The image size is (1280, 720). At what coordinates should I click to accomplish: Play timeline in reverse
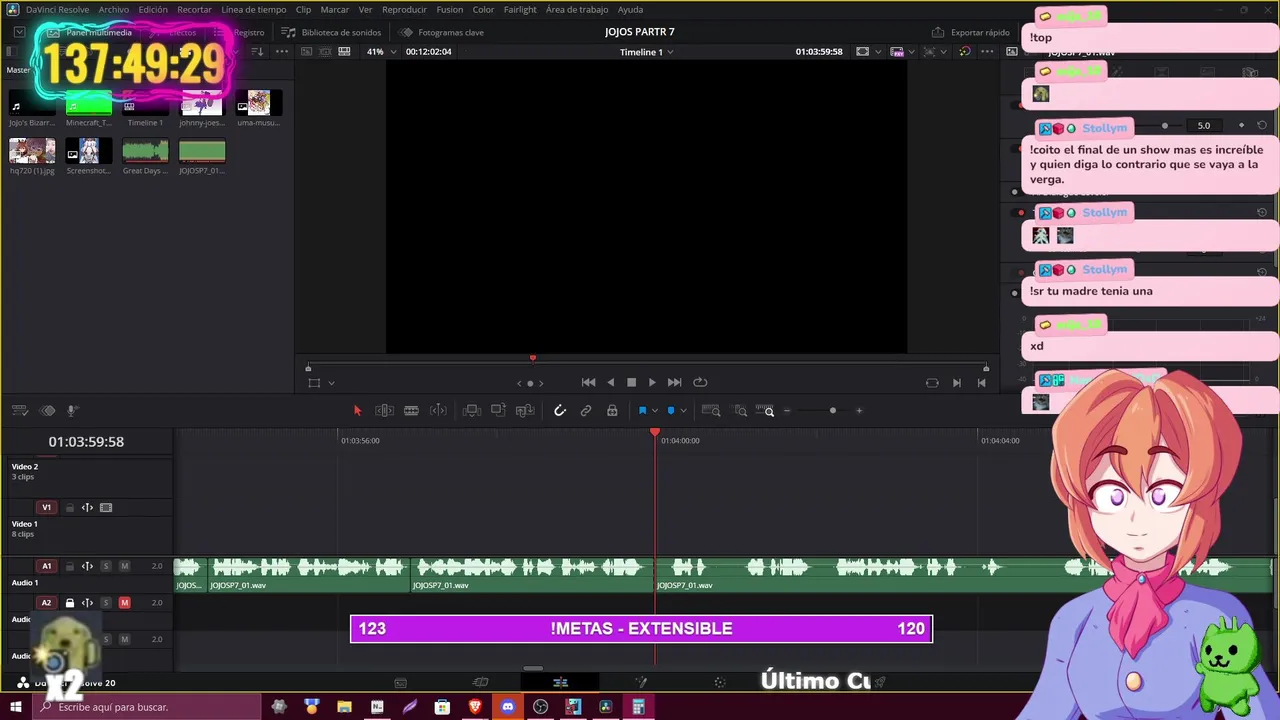click(611, 382)
